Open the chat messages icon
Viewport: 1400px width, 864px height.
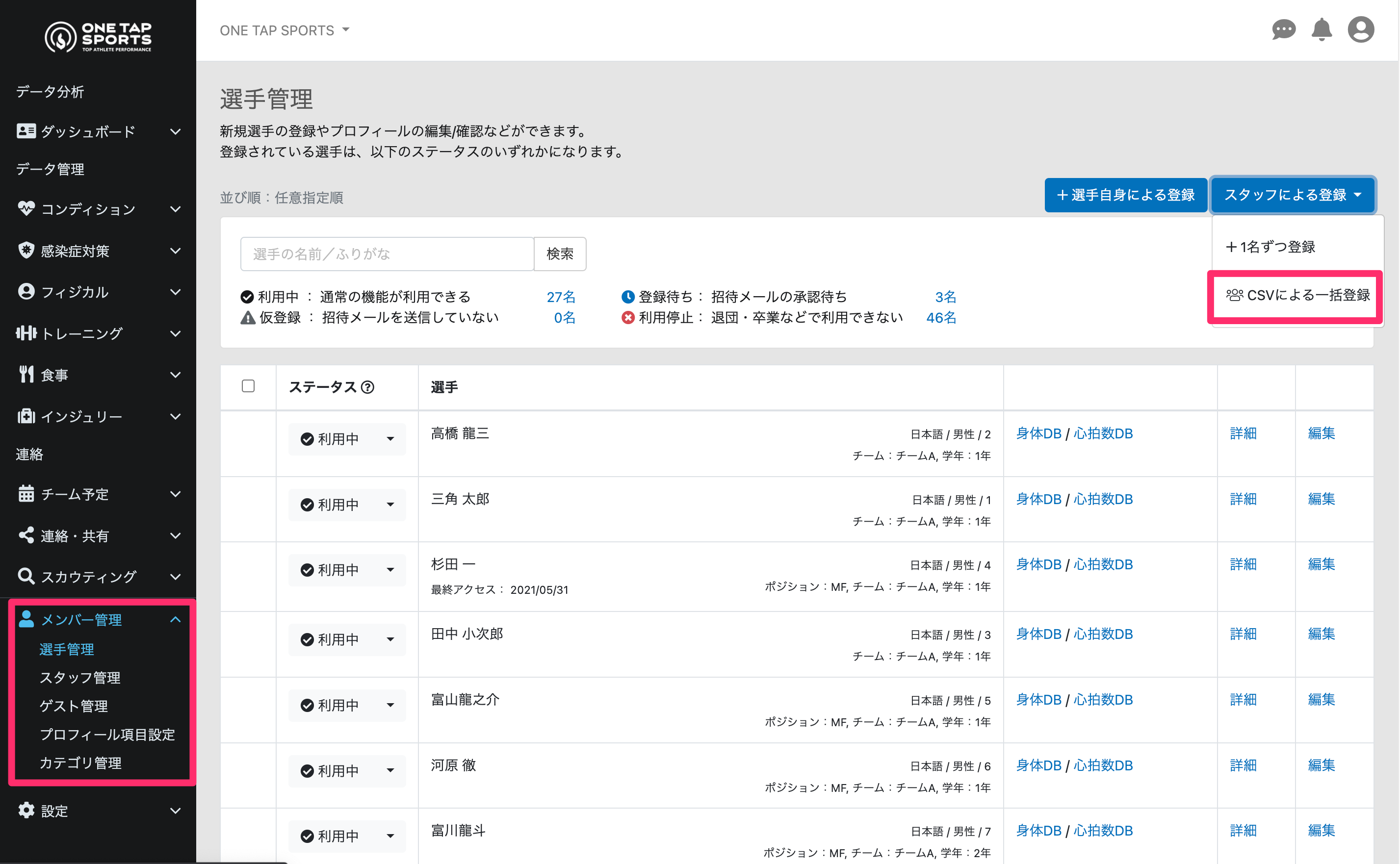point(1283,30)
